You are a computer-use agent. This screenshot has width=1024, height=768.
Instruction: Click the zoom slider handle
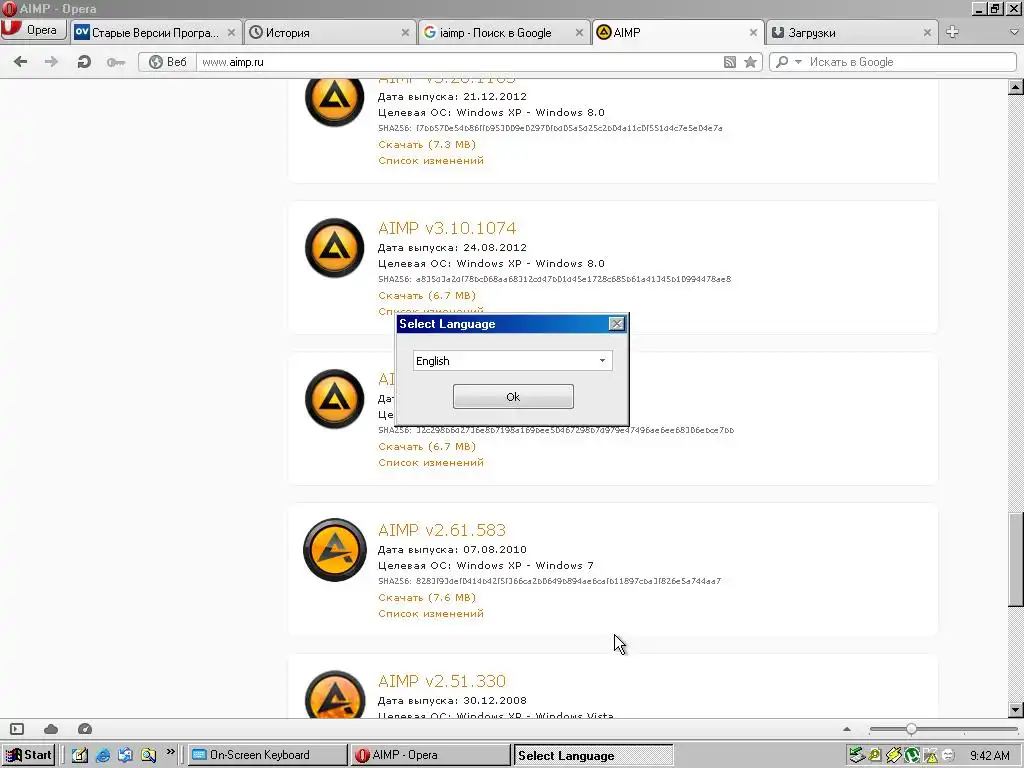click(x=911, y=729)
